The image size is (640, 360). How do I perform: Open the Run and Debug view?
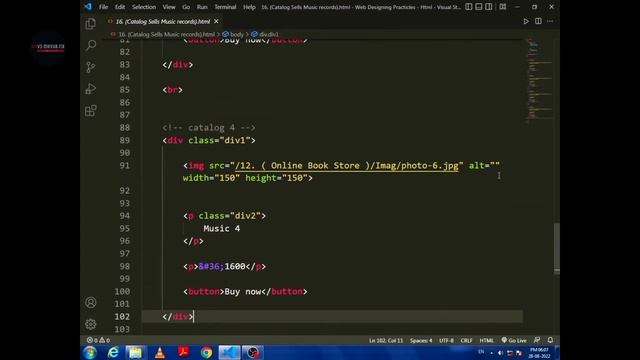[x=91, y=89]
